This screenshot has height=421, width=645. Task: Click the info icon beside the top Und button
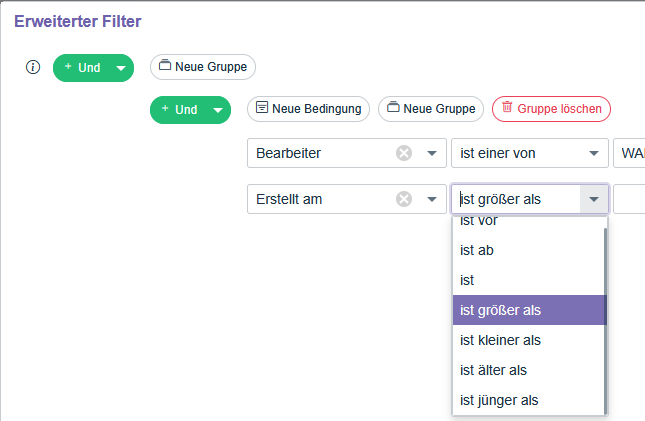click(x=32, y=67)
